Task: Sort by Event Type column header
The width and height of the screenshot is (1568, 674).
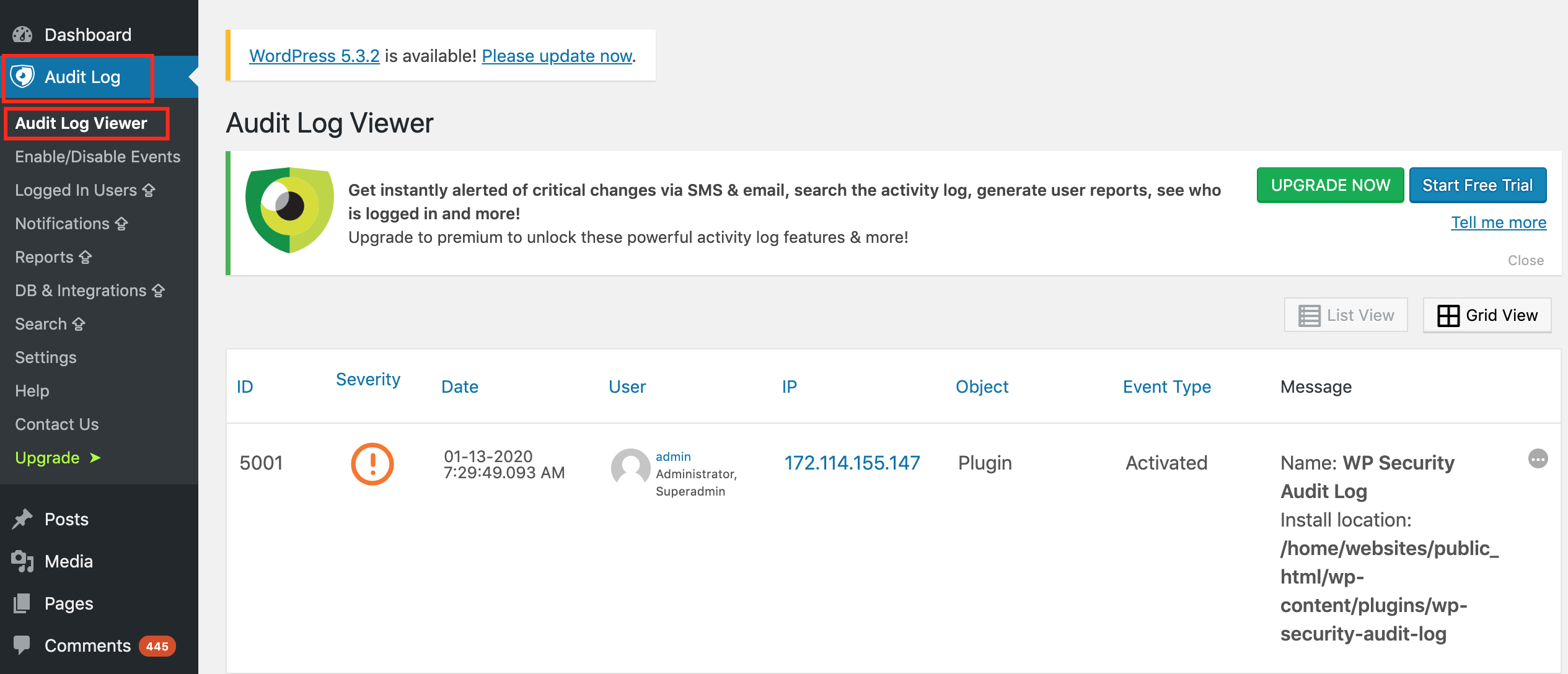Action: pos(1167,387)
